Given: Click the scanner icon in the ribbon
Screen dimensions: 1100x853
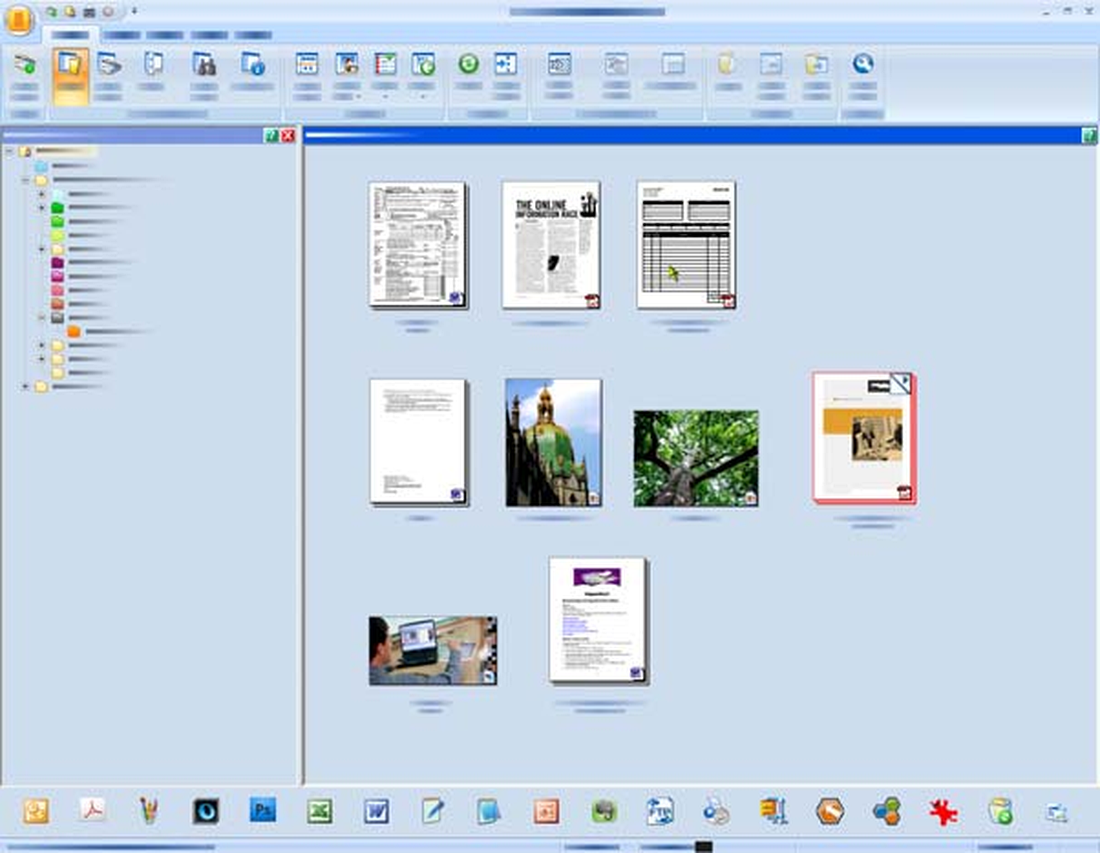Looking at the screenshot, I should [109, 65].
